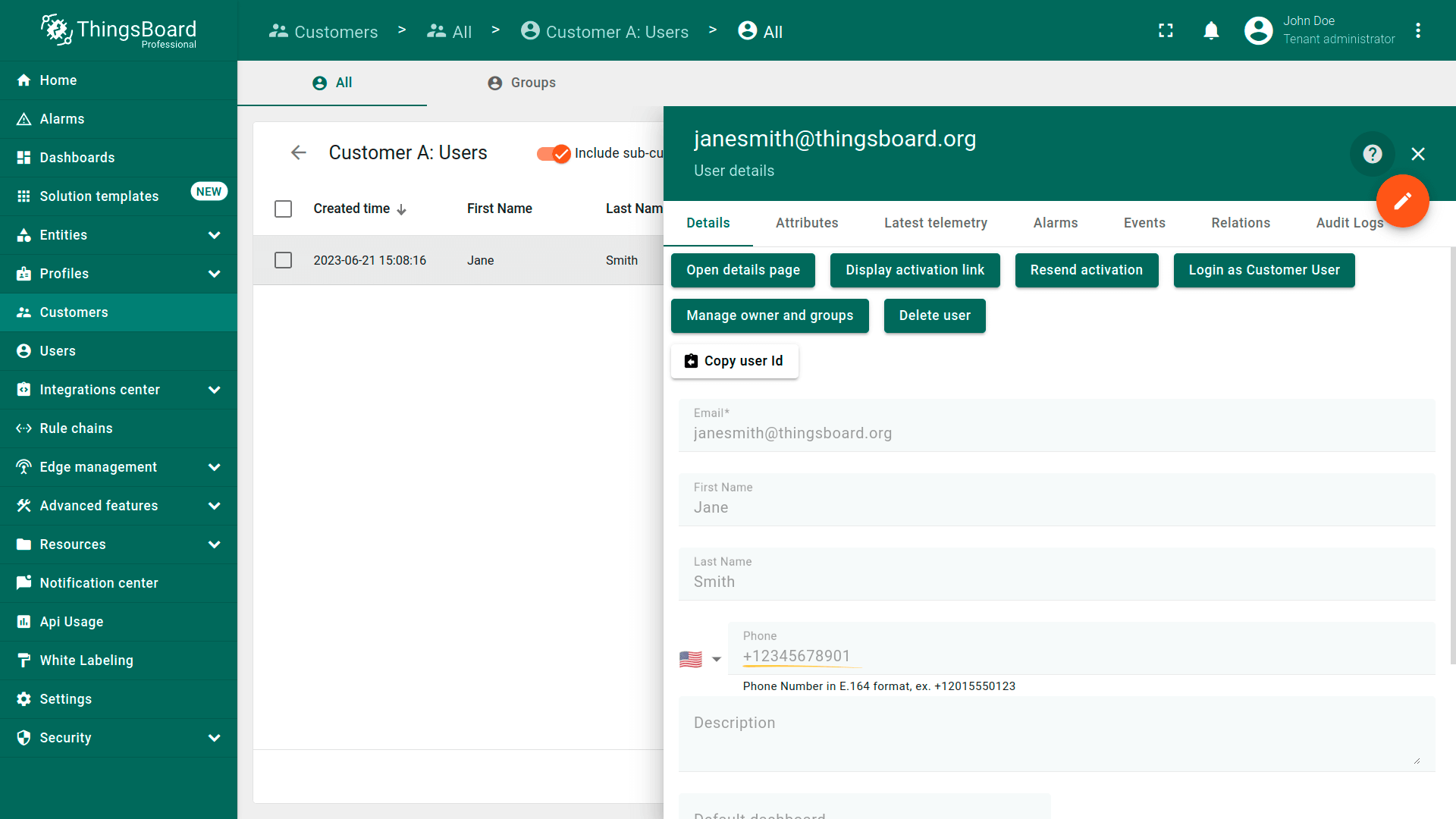Click the vertical scrollbar of details panel
Viewport: 1456px width, 819px height.
[1452, 455]
